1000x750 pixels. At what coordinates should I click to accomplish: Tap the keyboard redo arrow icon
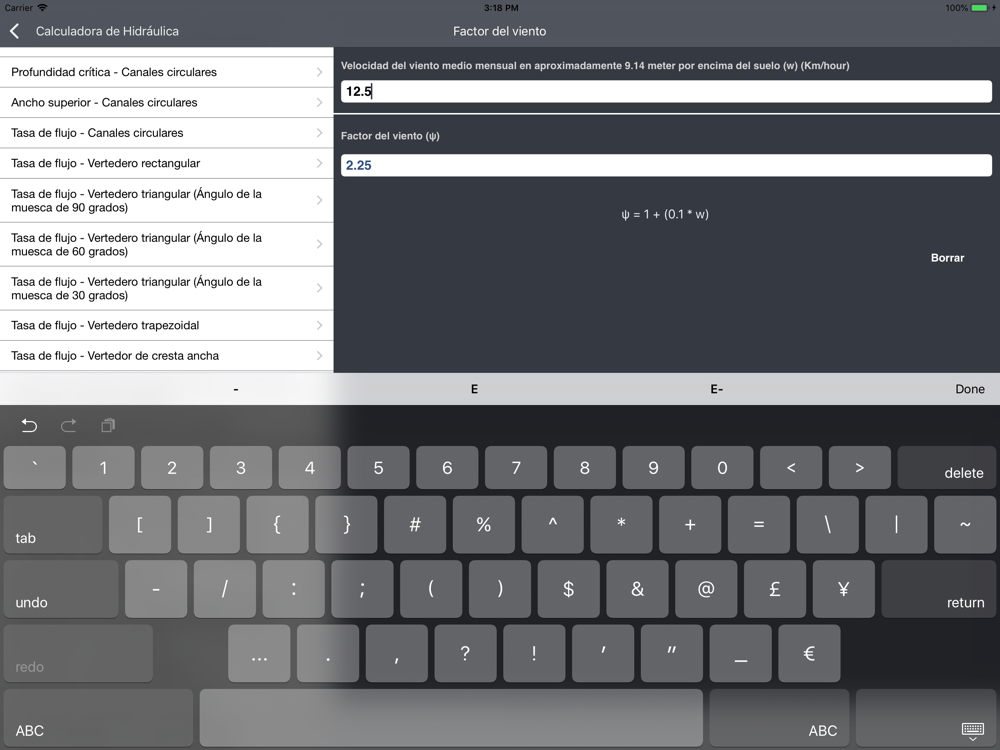coord(68,425)
